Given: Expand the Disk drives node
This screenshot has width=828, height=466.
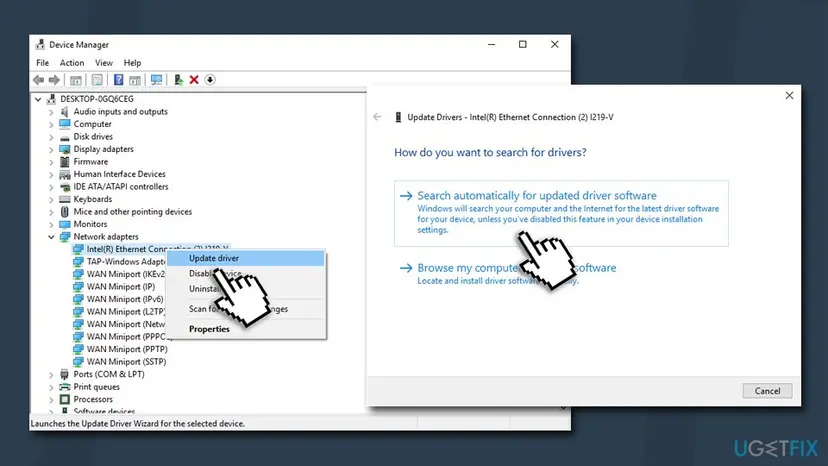Looking at the screenshot, I should pos(51,137).
